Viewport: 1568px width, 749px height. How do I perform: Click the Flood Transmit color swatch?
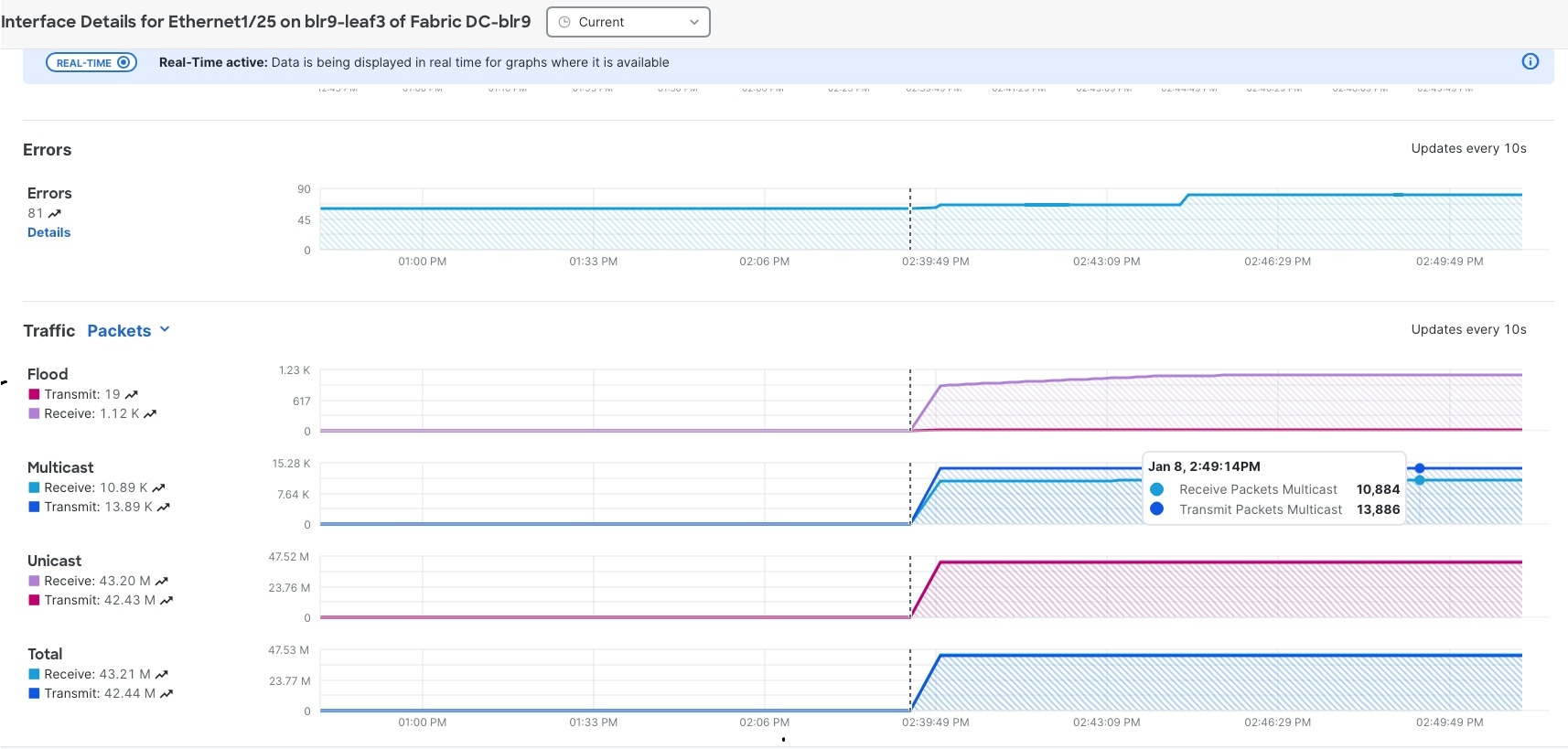(34, 394)
